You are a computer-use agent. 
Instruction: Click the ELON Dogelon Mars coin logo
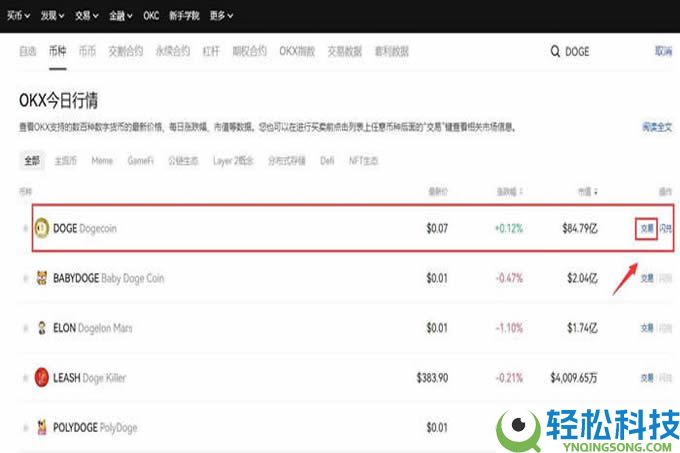42,328
